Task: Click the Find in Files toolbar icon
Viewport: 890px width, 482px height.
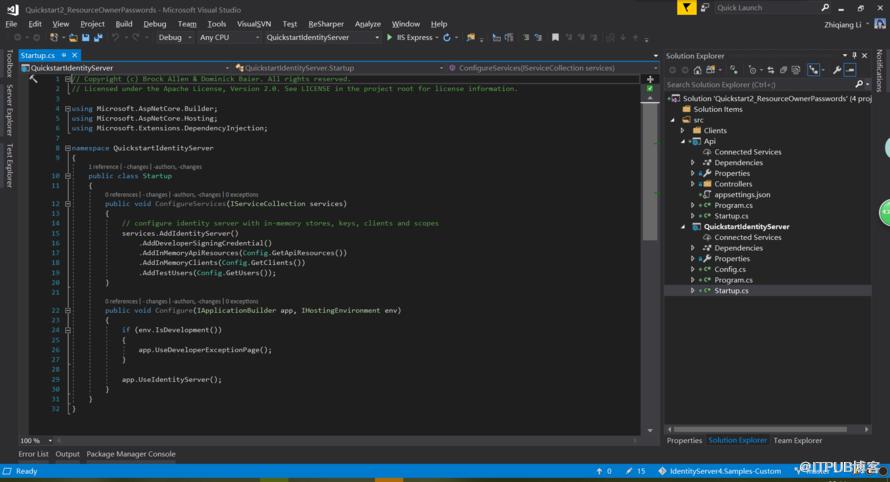Action: 471,37
